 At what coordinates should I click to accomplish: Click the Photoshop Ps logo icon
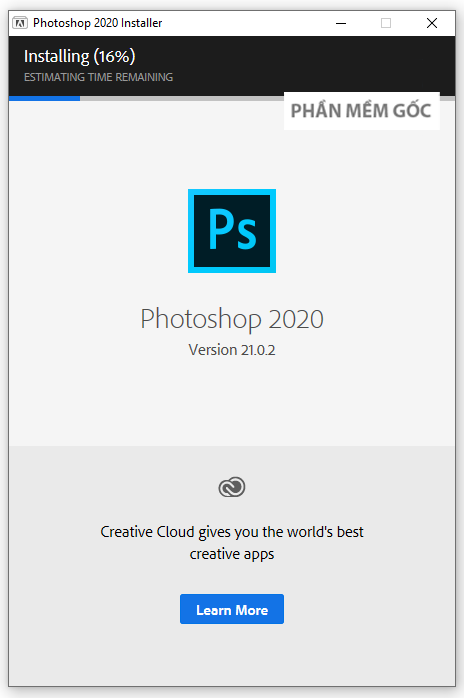click(232, 231)
